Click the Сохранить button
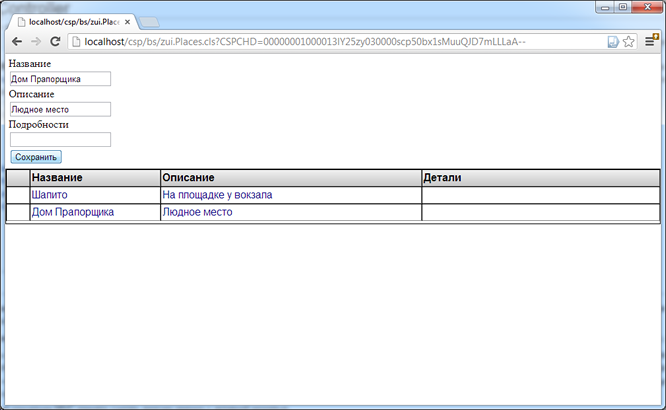Screen dimensions: 666x410 coord(36,157)
